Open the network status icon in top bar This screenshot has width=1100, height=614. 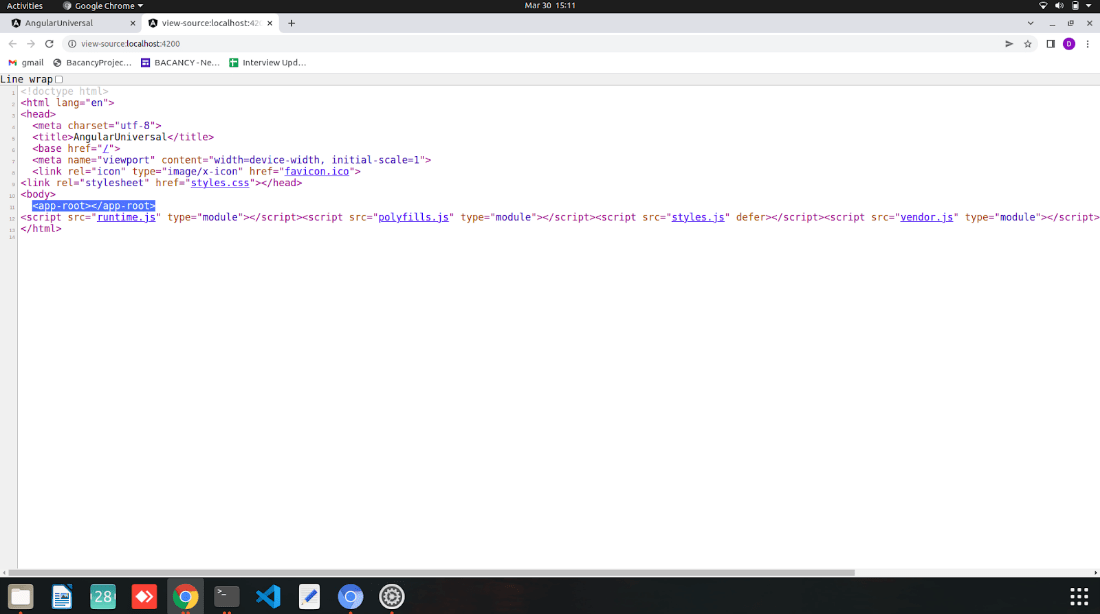click(1043, 6)
